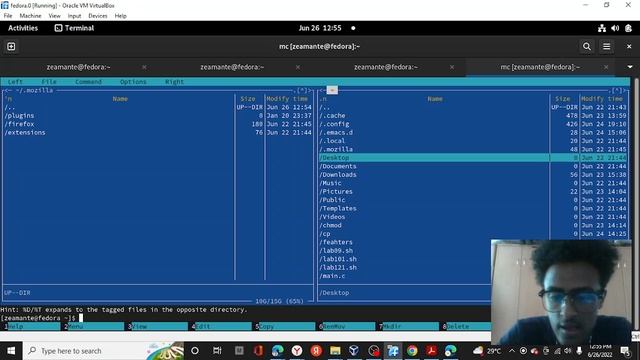
Task: Open VirtualBox Input menu
Action: pos(74,16)
